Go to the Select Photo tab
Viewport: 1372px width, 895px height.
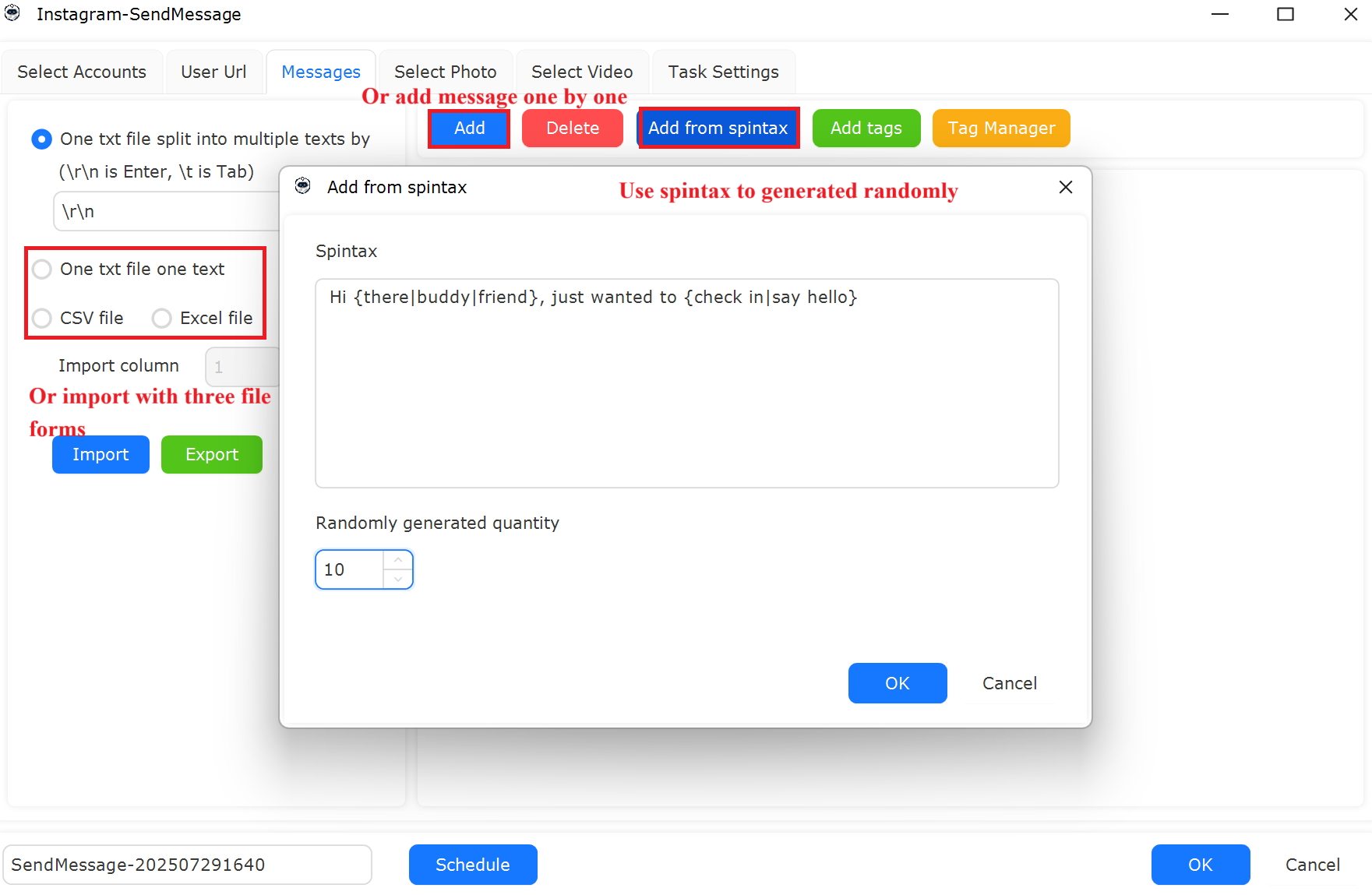pyautogui.click(x=446, y=72)
